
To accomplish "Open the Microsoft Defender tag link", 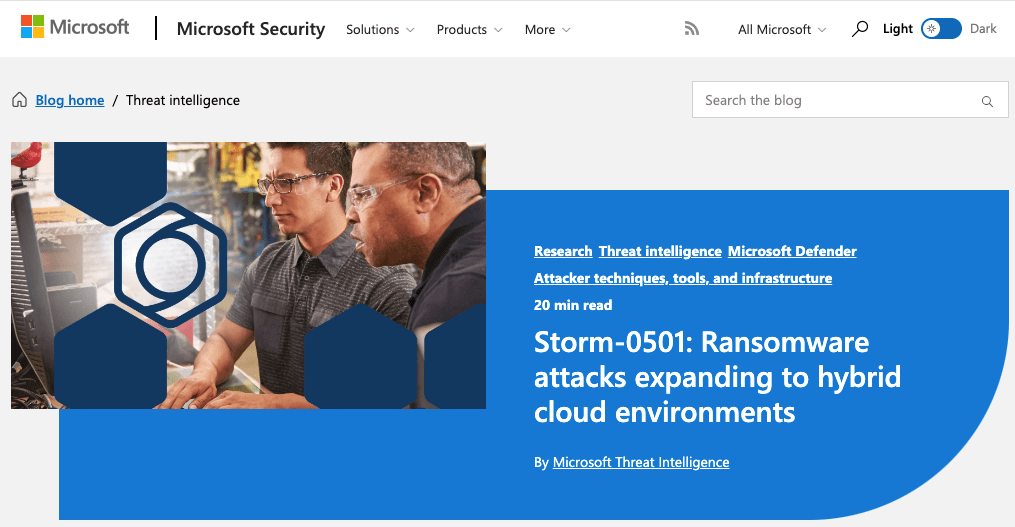I will click(x=792, y=251).
